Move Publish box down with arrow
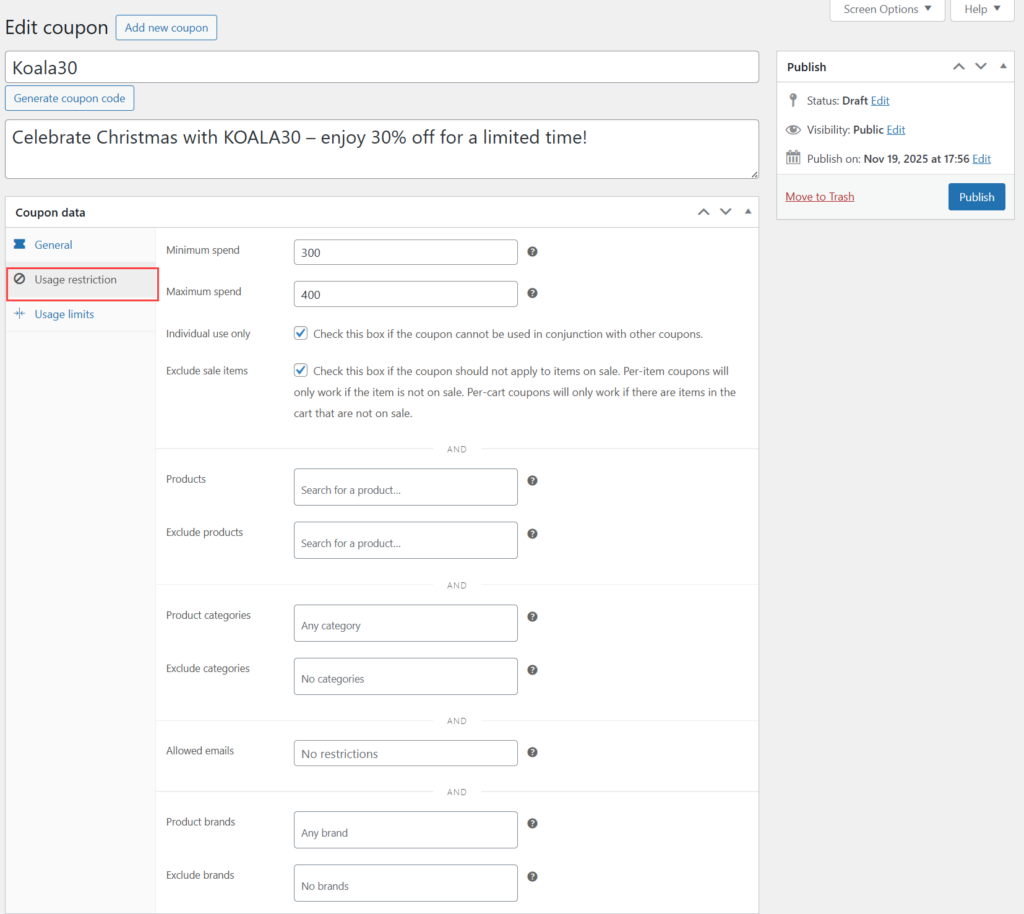The image size is (1024, 914). click(981, 67)
